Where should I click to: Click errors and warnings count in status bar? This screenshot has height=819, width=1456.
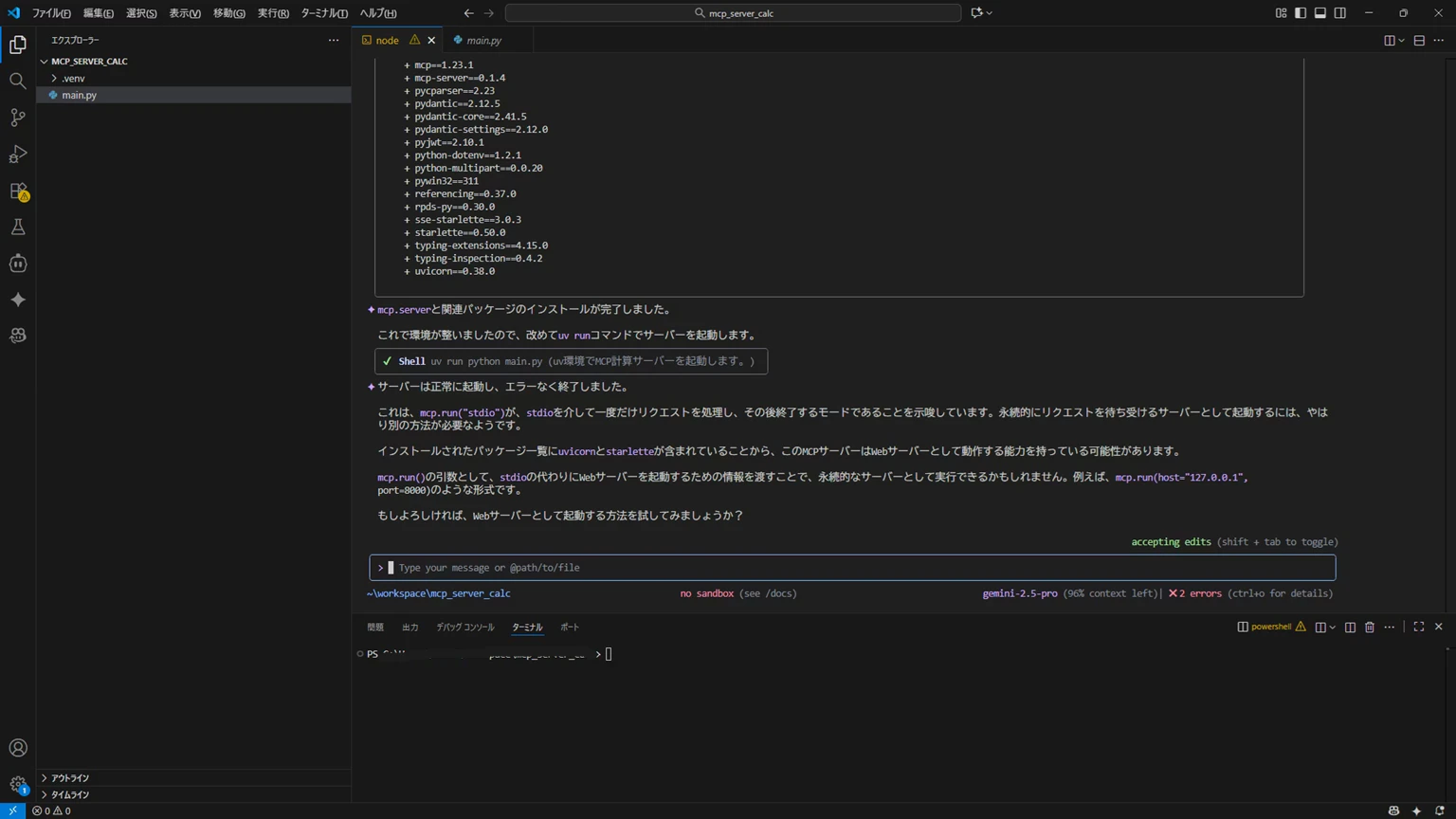[x=51, y=810]
